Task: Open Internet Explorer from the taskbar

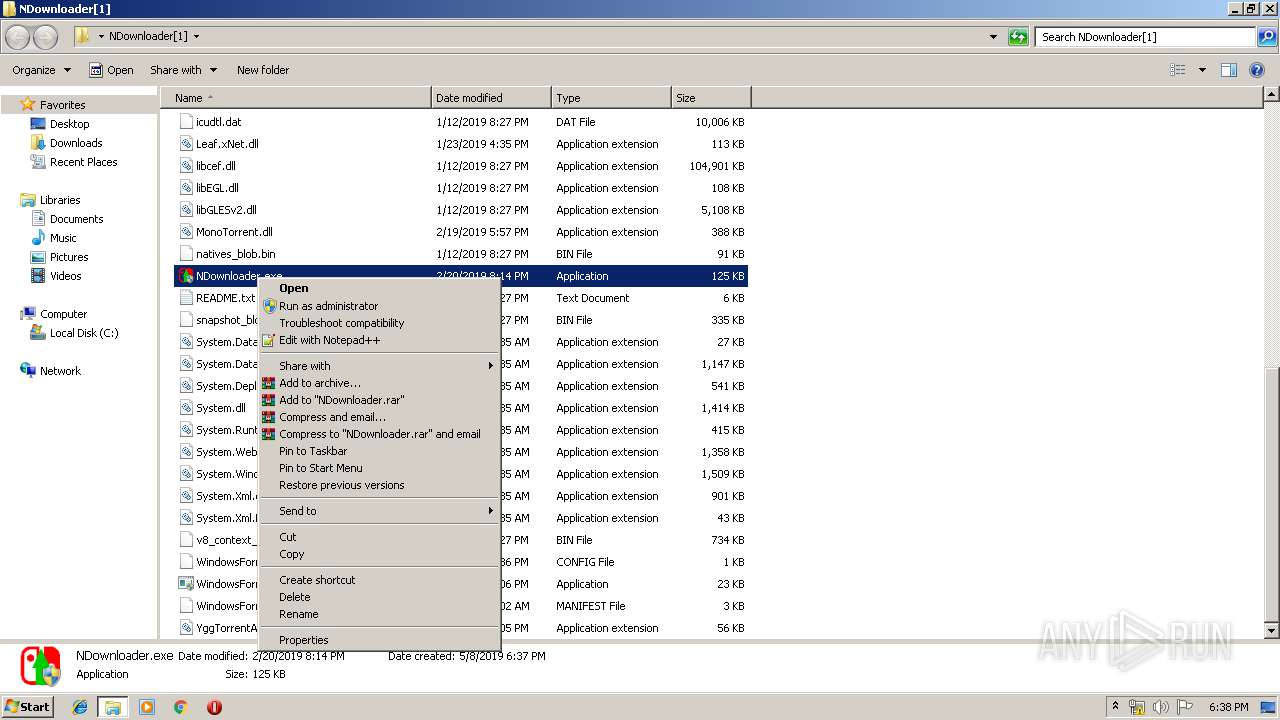Action: (80, 707)
